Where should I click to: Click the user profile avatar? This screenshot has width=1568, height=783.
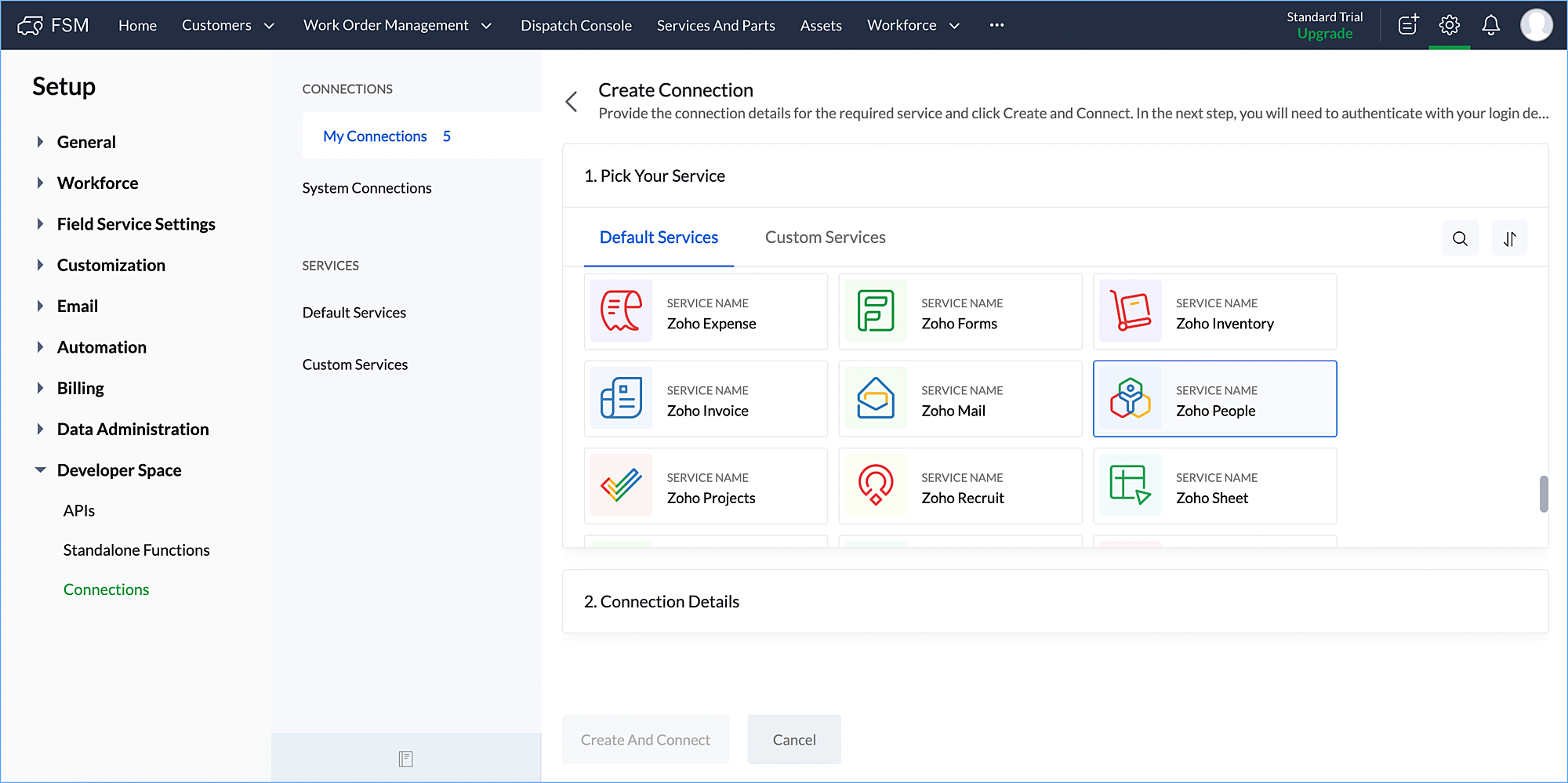(x=1536, y=25)
